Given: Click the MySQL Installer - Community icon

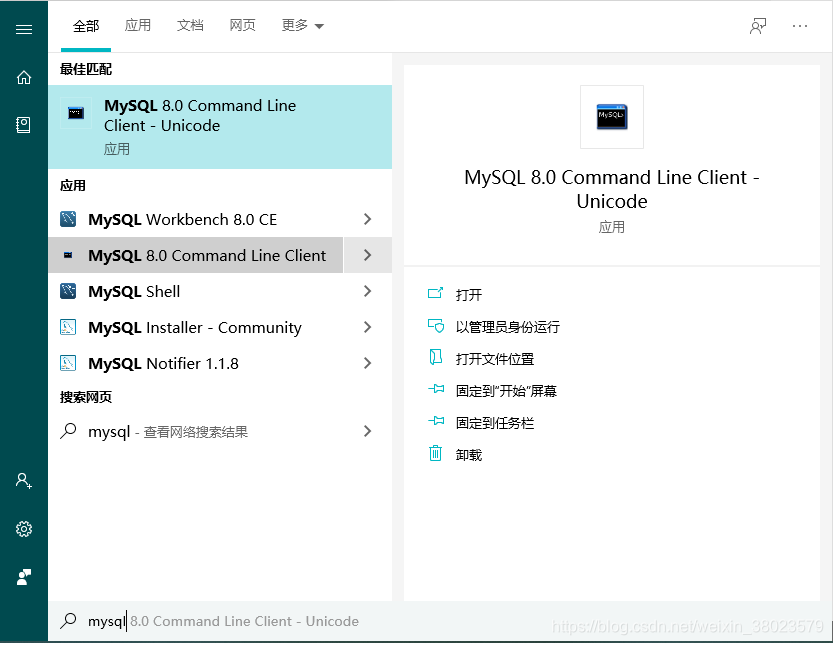Looking at the screenshot, I should [68, 327].
